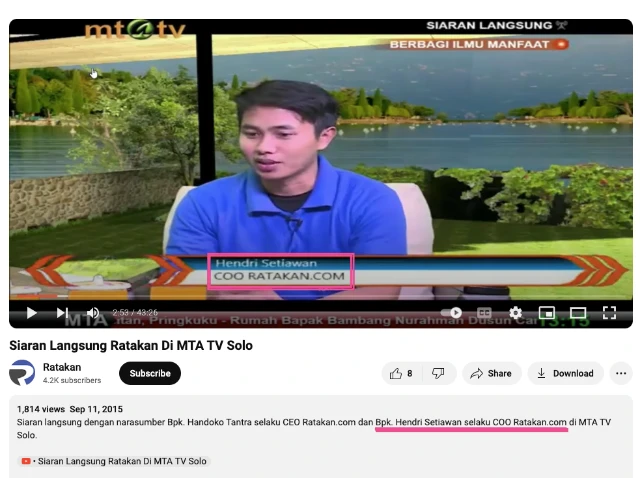This screenshot has height=478, width=640.
Task: Subscribe to the Ratakan channel
Action: 150,373
